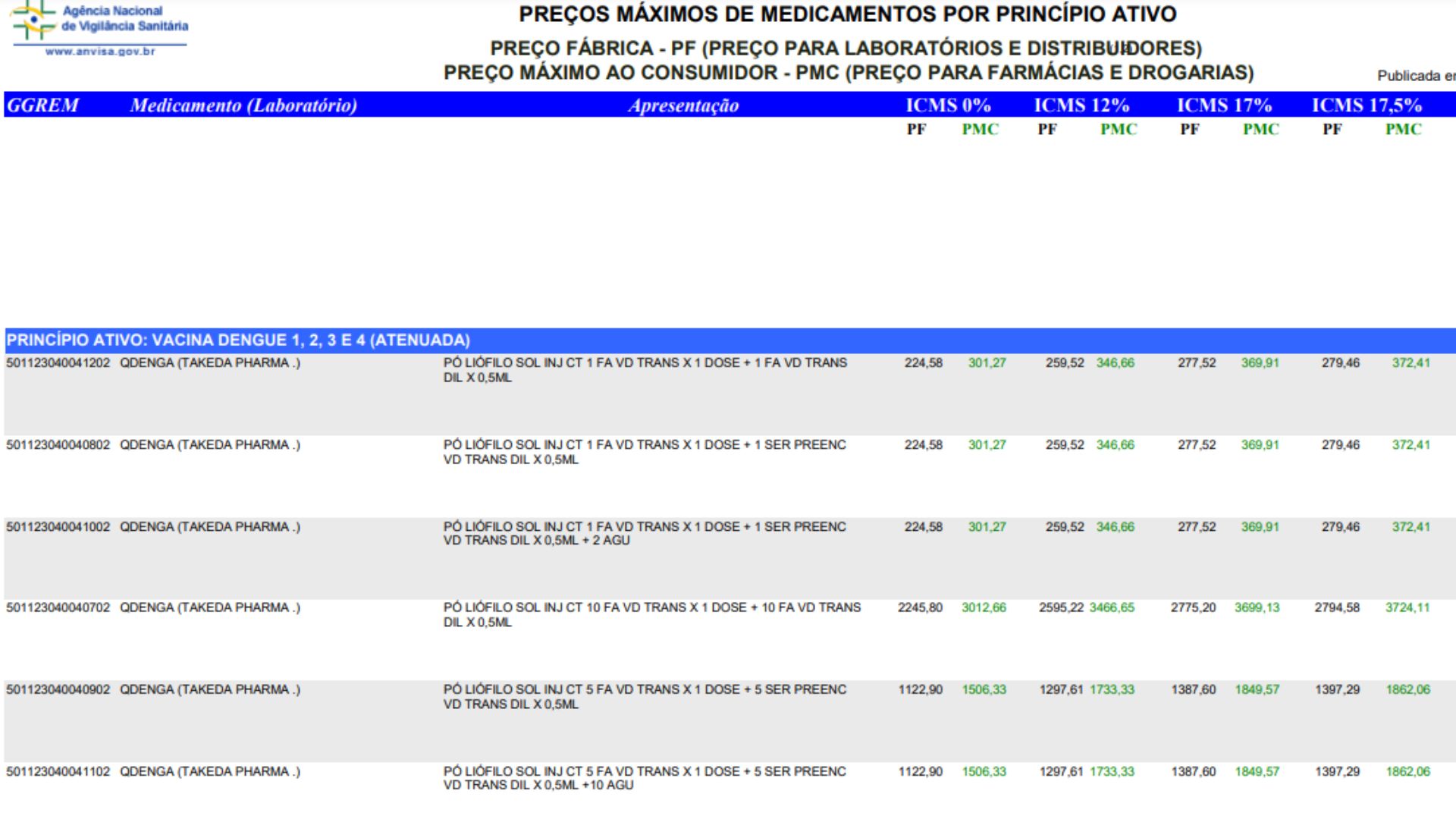This screenshot has width=1456, height=819.
Task: Click GGREM code 501123040040802
Action: pyautogui.click(x=58, y=445)
